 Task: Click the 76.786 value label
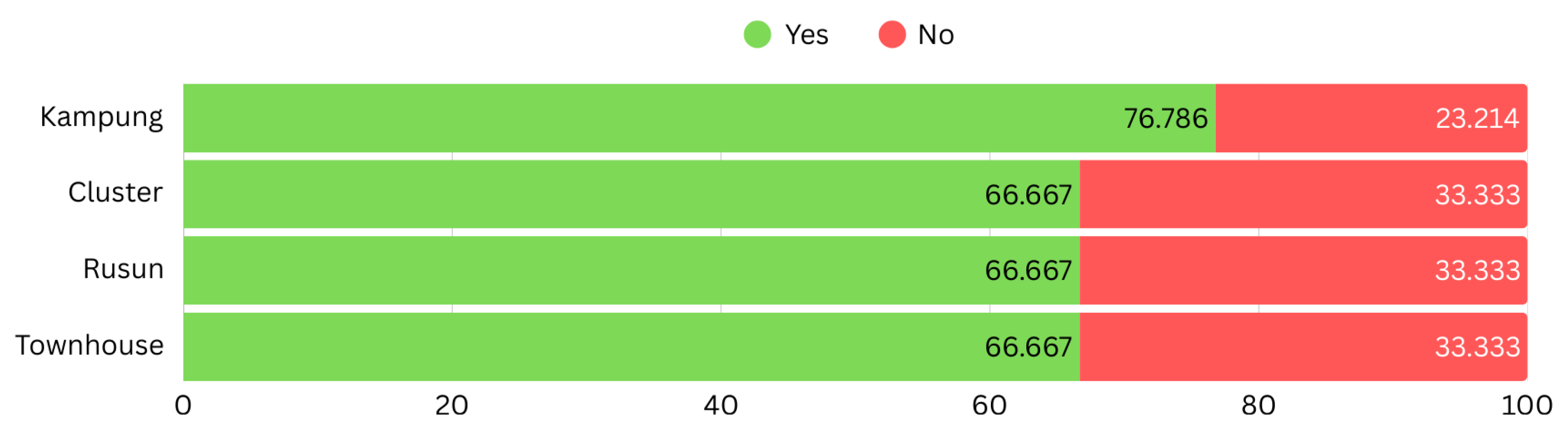[x=1165, y=118]
